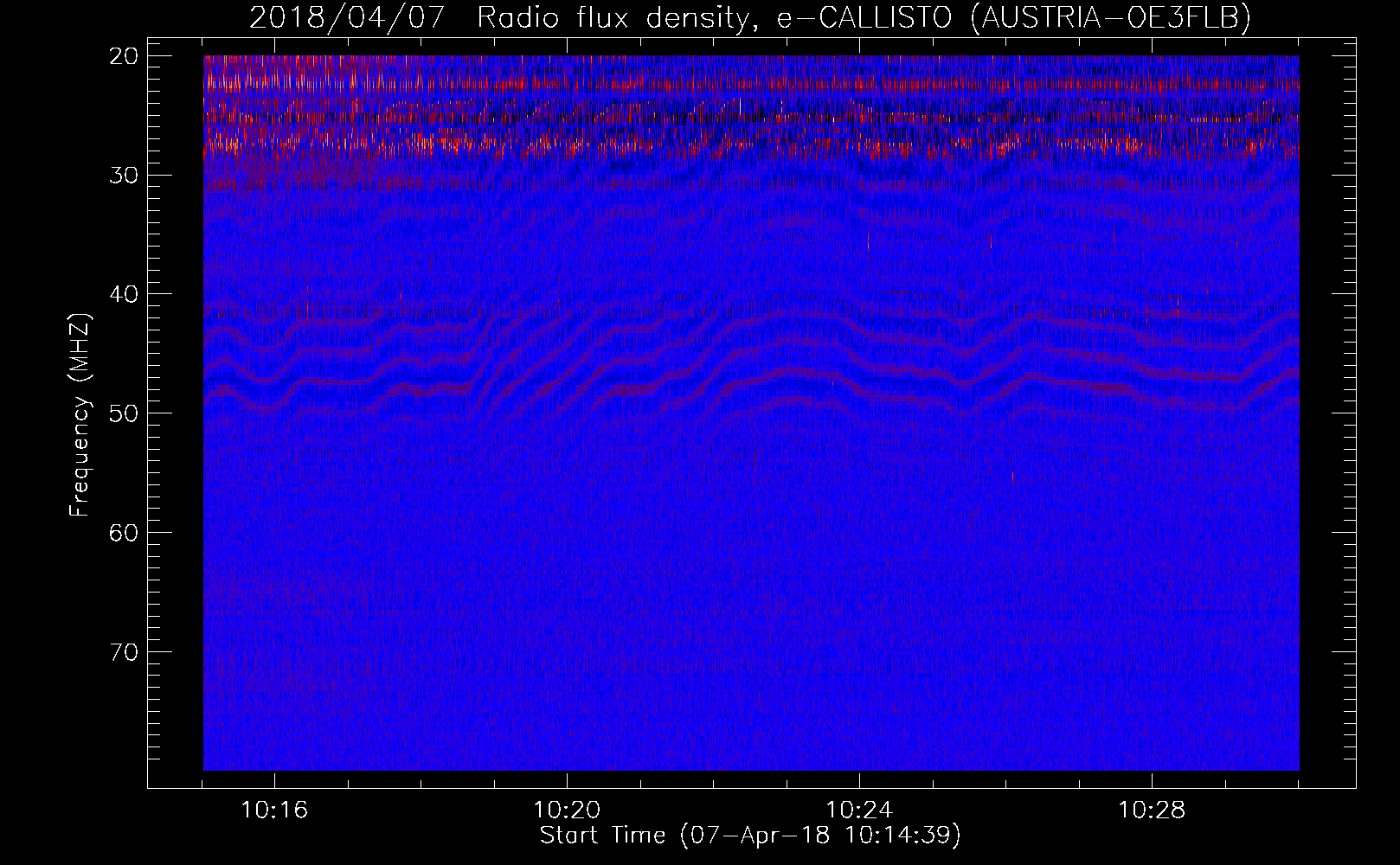Click the frequency tick label '40'
1400x865 pixels.
tap(125, 294)
